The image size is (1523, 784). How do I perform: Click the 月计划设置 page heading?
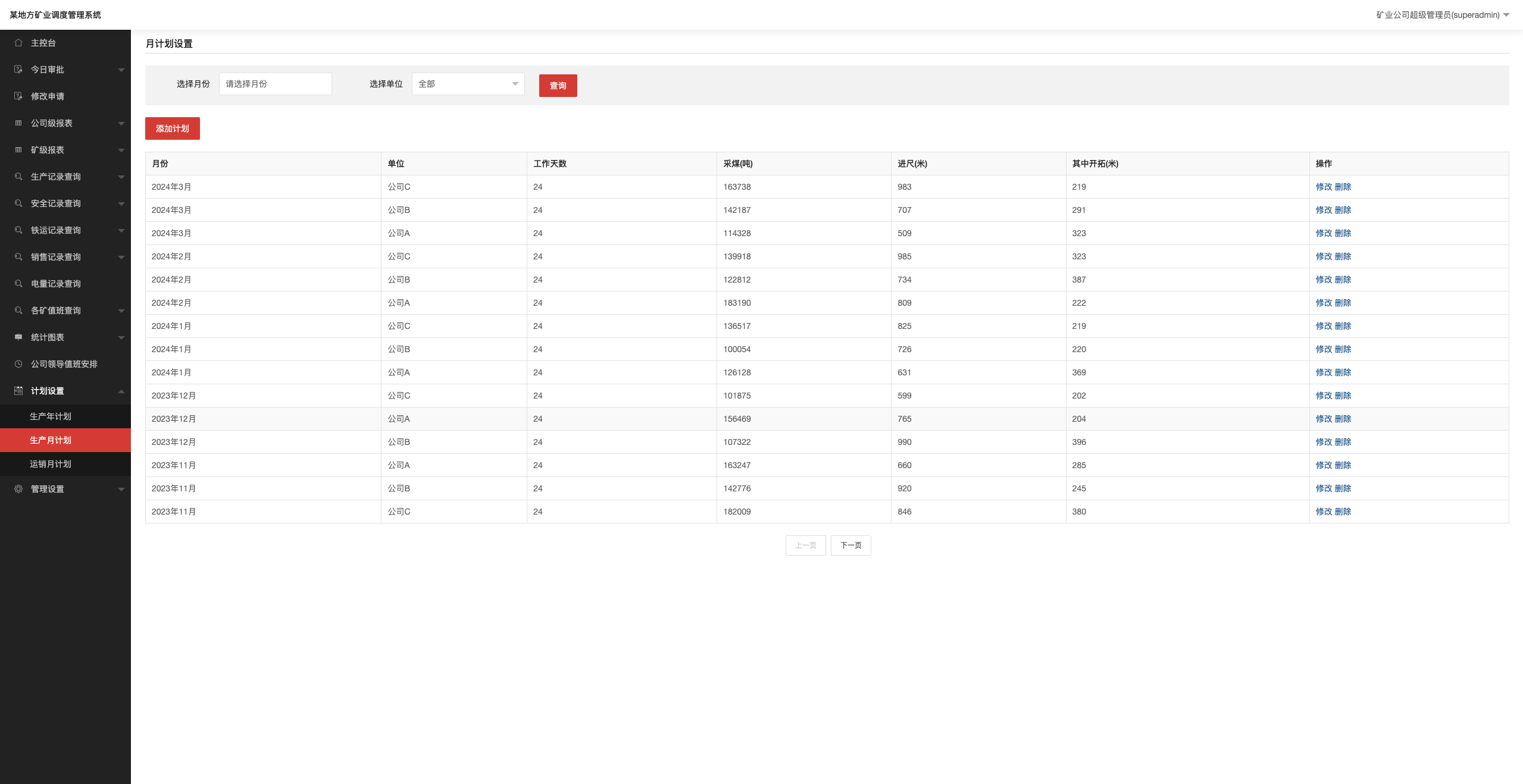click(169, 43)
